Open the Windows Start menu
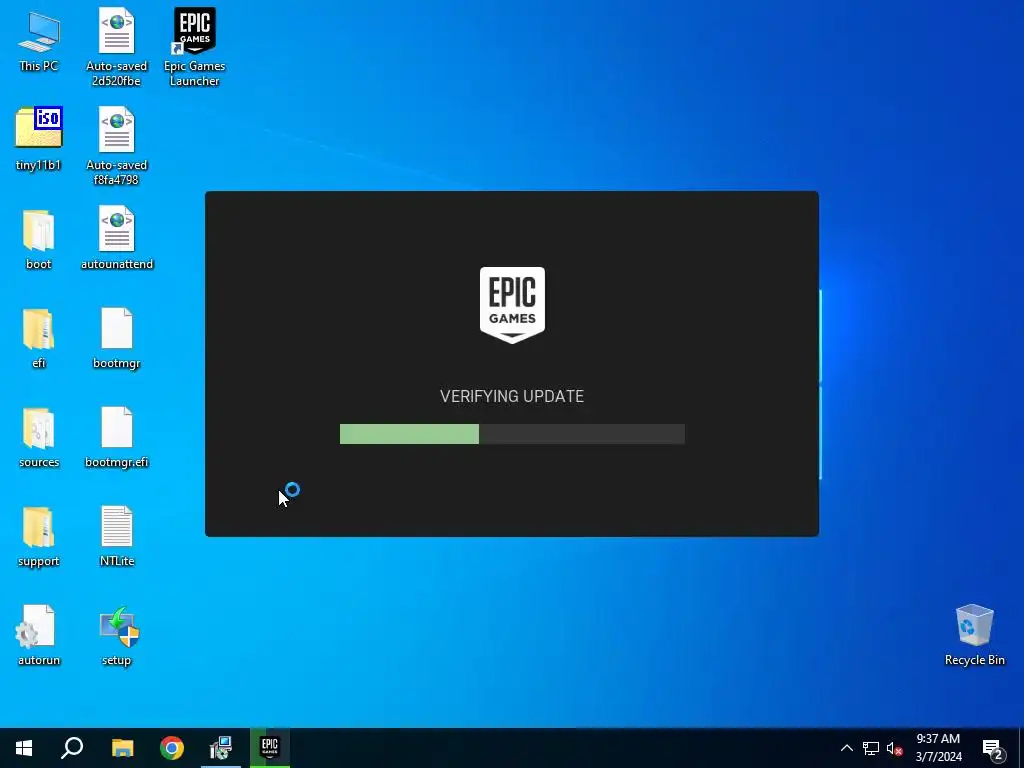Viewport: 1024px width, 768px height. [24, 748]
